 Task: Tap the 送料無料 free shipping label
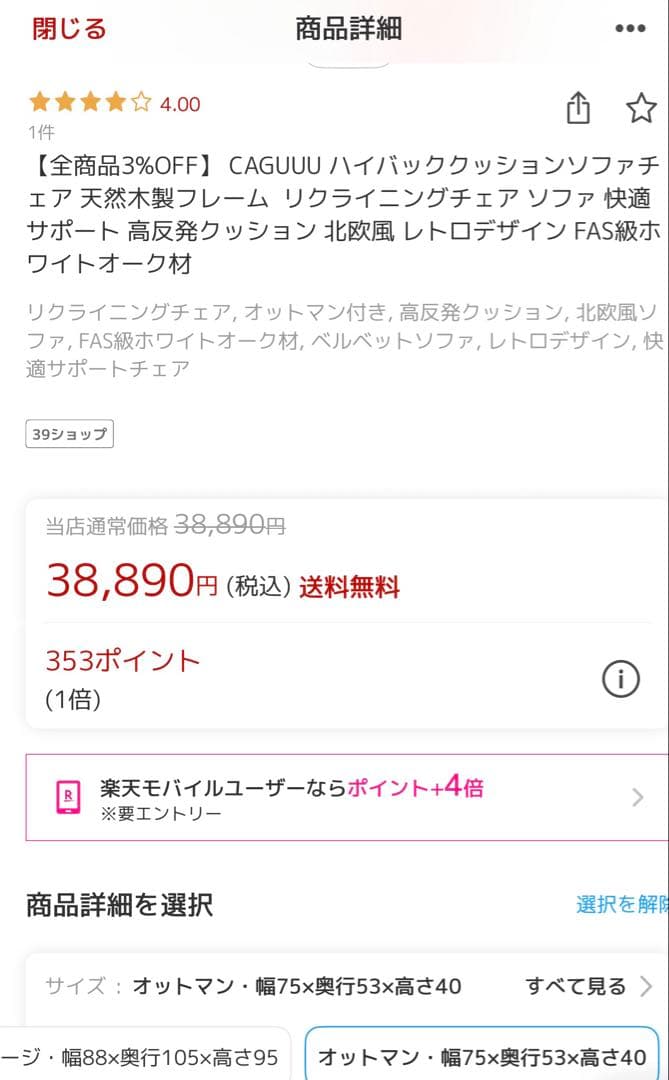(349, 587)
